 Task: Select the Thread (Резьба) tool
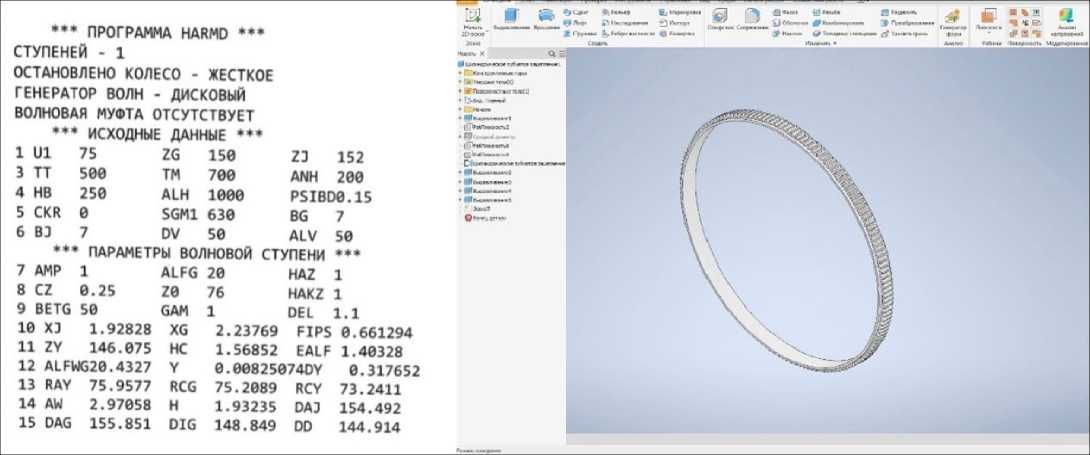click(826, 11)
